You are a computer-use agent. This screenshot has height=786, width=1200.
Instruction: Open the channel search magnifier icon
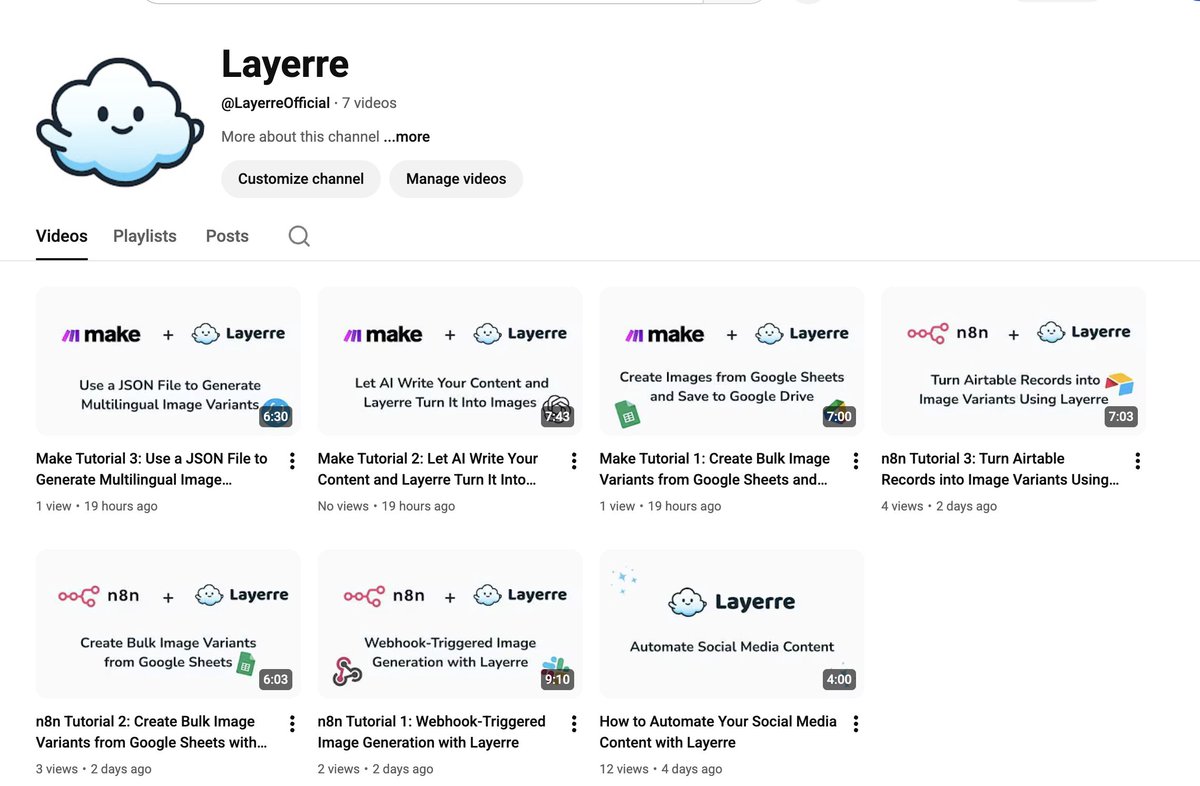click(299, 236)
